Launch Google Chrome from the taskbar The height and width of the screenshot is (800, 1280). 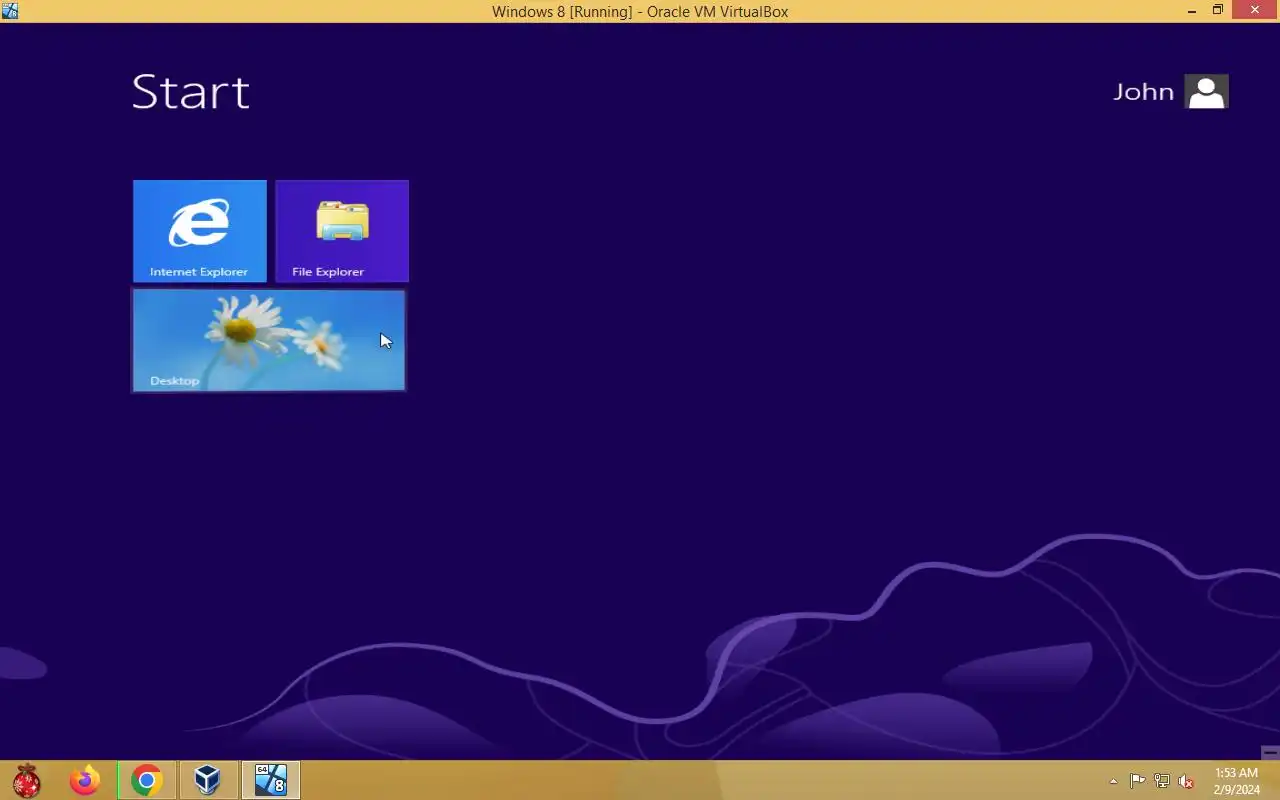147,780
